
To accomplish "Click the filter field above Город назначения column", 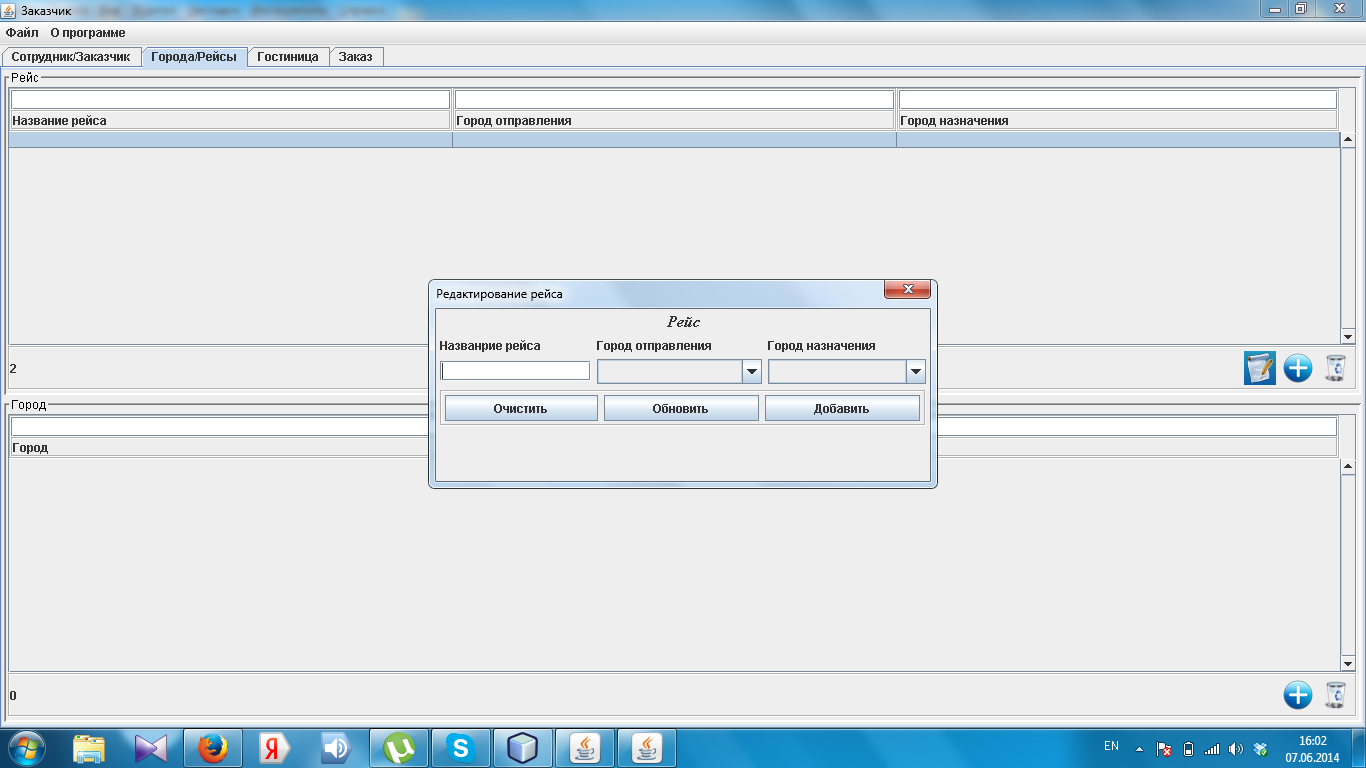I will 1118,100.
